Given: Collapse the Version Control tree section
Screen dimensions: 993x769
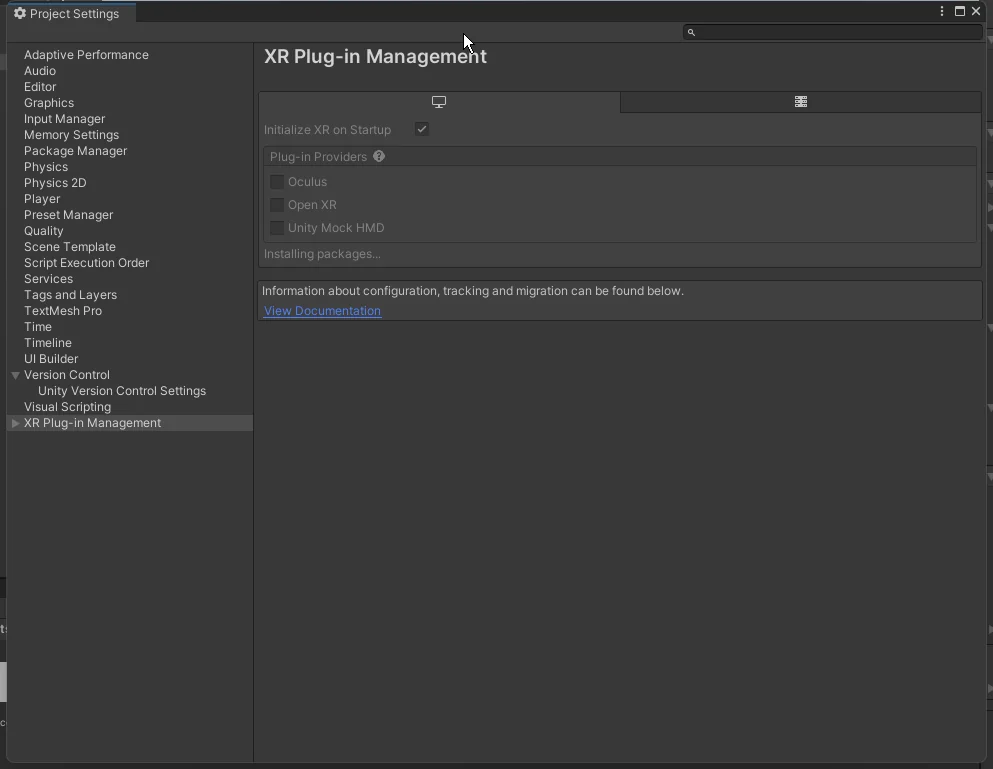Looking at the screenshot, I should [16, 375].
